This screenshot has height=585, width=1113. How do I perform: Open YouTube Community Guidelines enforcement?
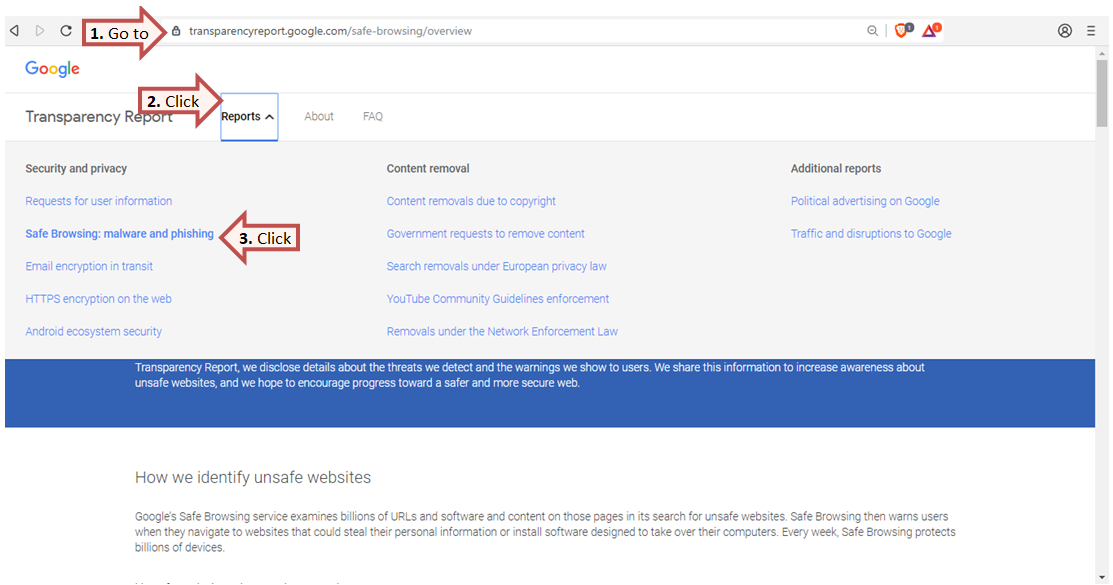498,299
